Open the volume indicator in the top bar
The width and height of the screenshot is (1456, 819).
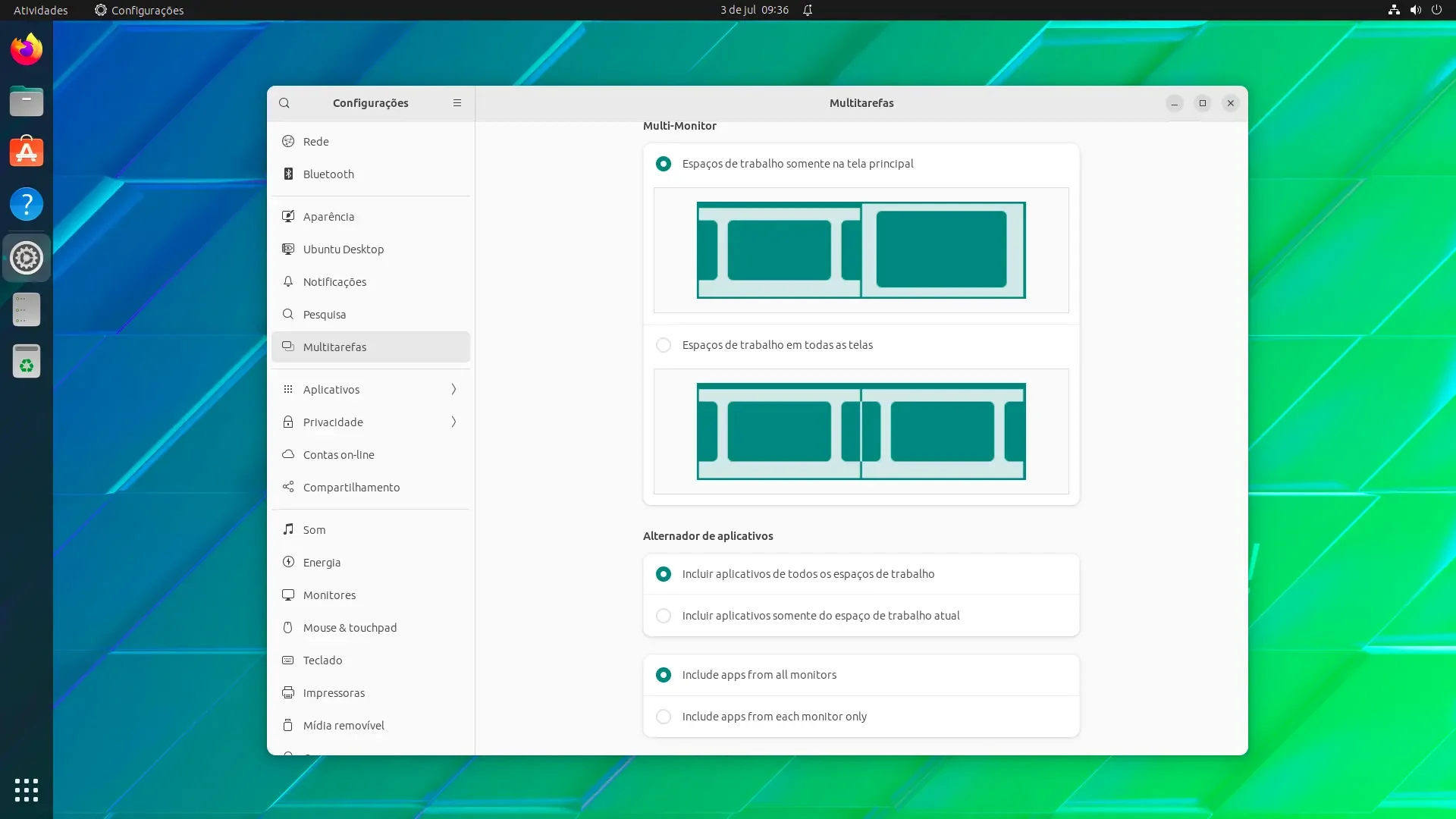tap(1415, 10)
